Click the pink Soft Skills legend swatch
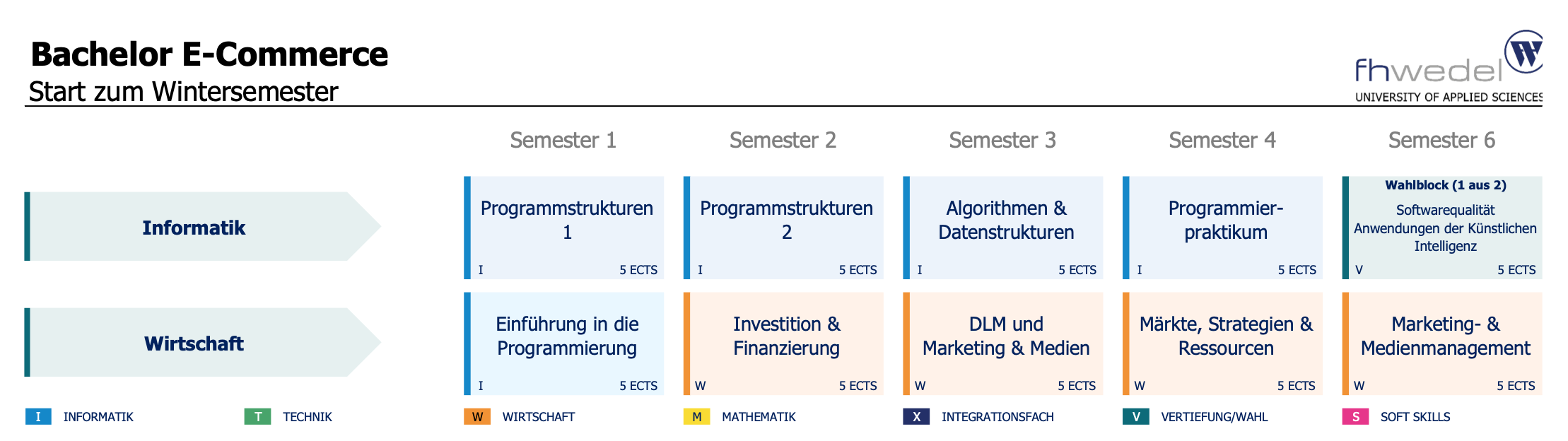 coord(1355,416)
